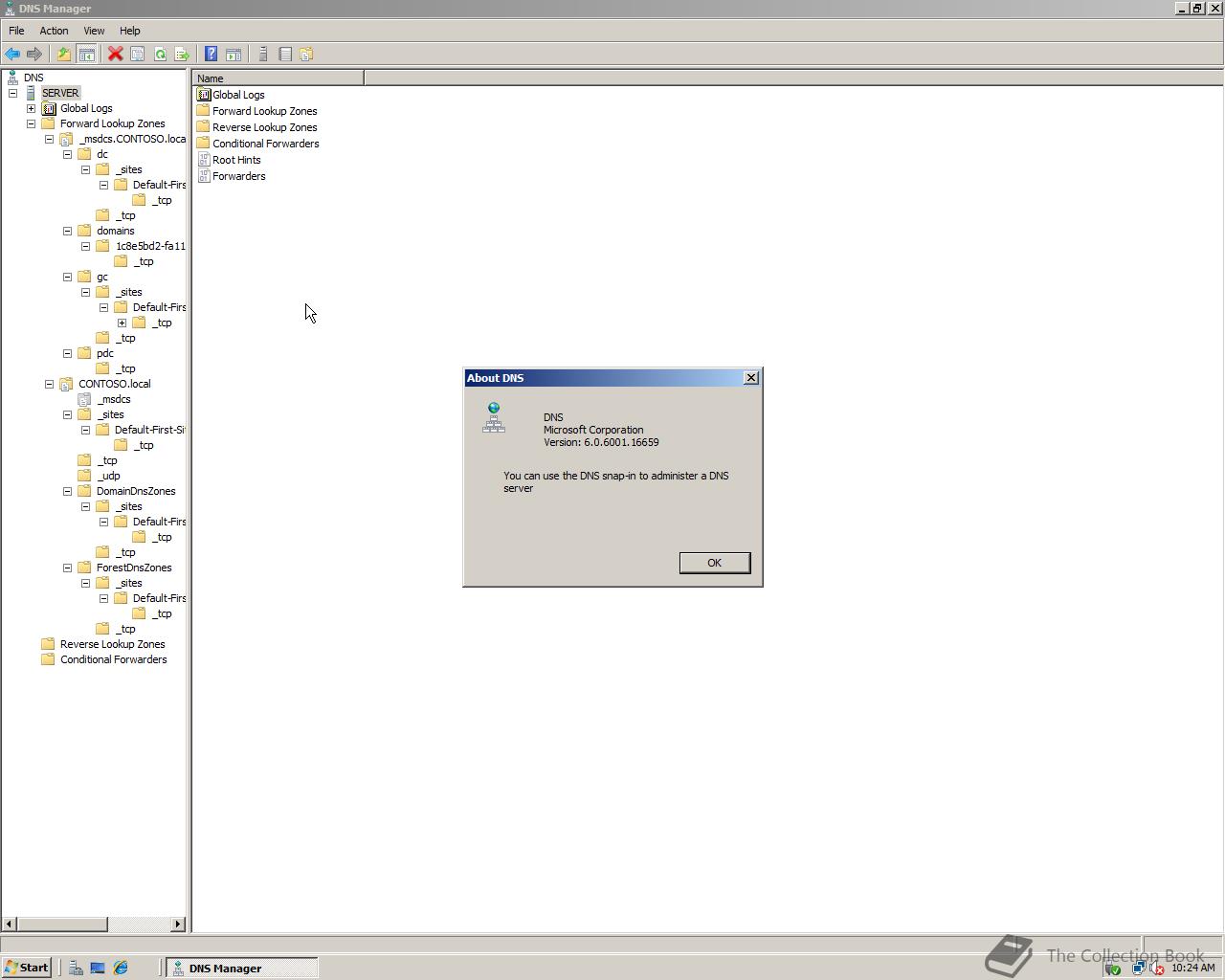Collapse the Forward Lookup Zones node
Image resolution: width=1225 pixels, height=980 pixels.
(31, 123)
